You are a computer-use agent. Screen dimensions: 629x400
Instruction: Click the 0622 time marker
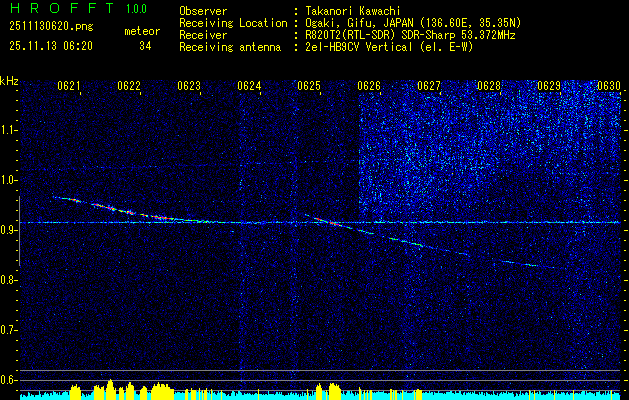click(x=129, y=86)
